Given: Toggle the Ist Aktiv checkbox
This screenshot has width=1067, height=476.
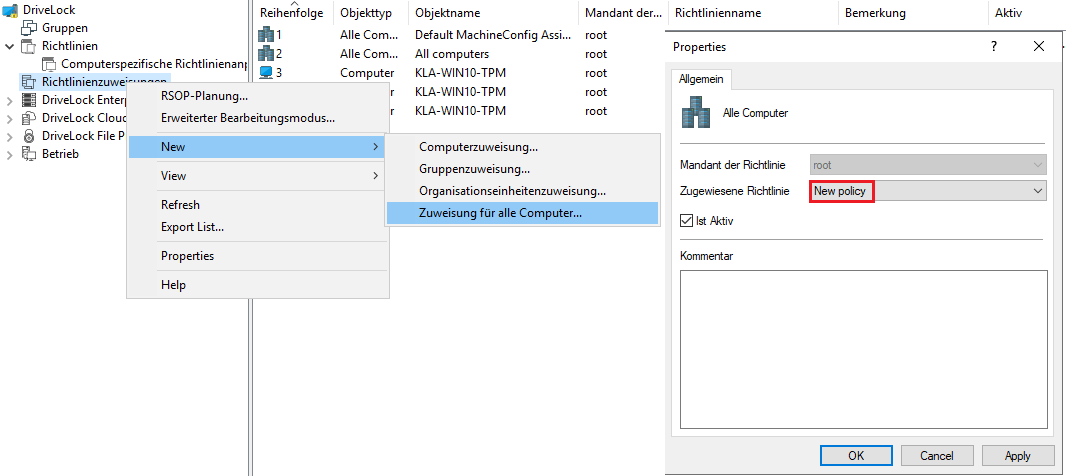Looking at the screenshot, I should pos(686,221).
